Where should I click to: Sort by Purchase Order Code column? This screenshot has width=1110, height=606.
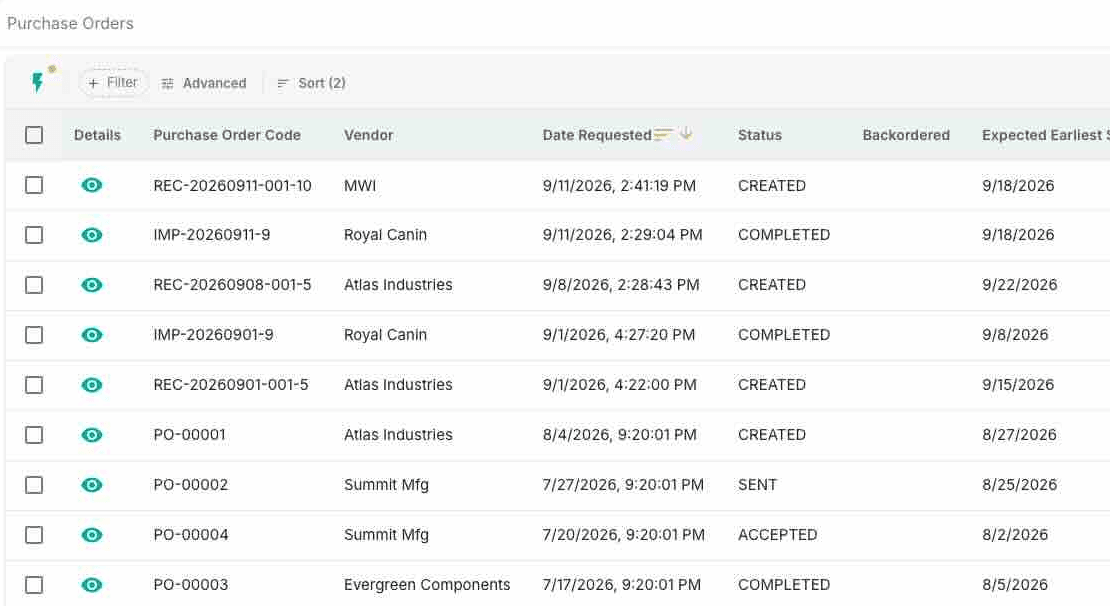click(x=227, y=135)
